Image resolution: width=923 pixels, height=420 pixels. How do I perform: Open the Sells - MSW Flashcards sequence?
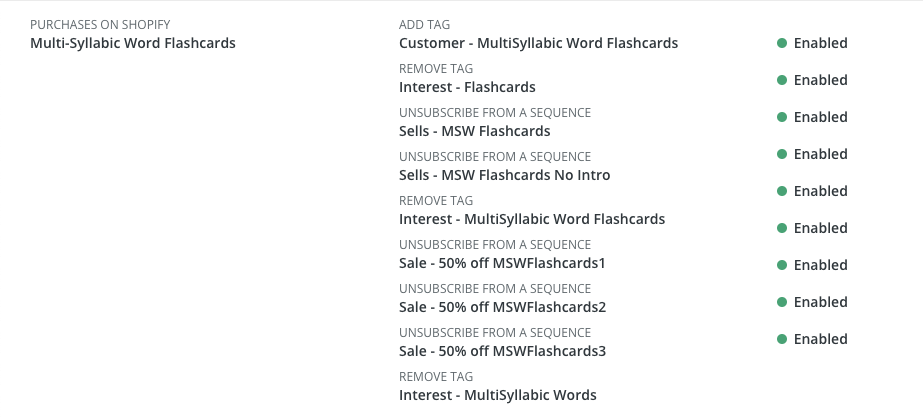(474, 131)
